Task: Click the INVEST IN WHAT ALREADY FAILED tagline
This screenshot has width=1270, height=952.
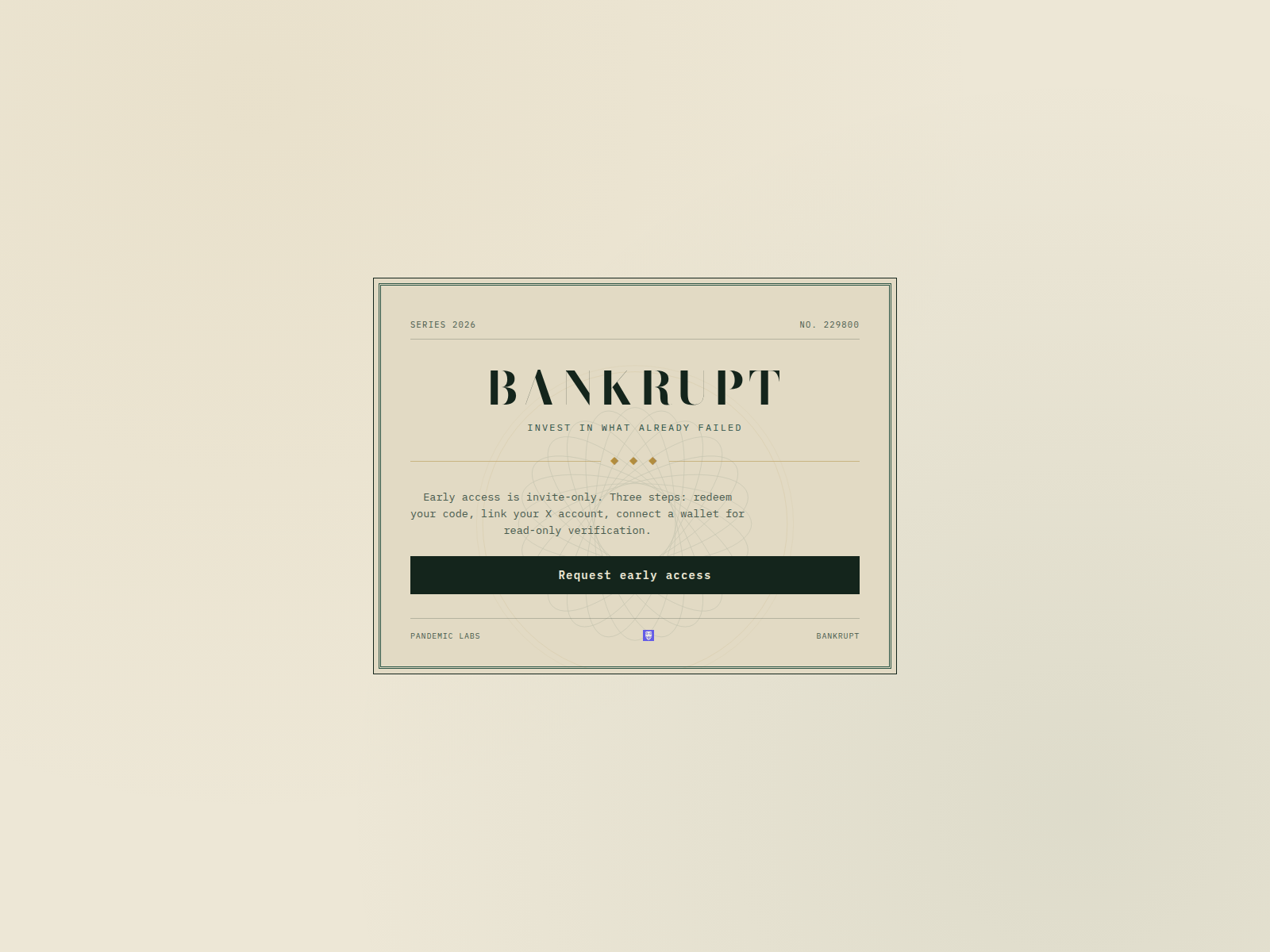Action: [x=635, y=428]
